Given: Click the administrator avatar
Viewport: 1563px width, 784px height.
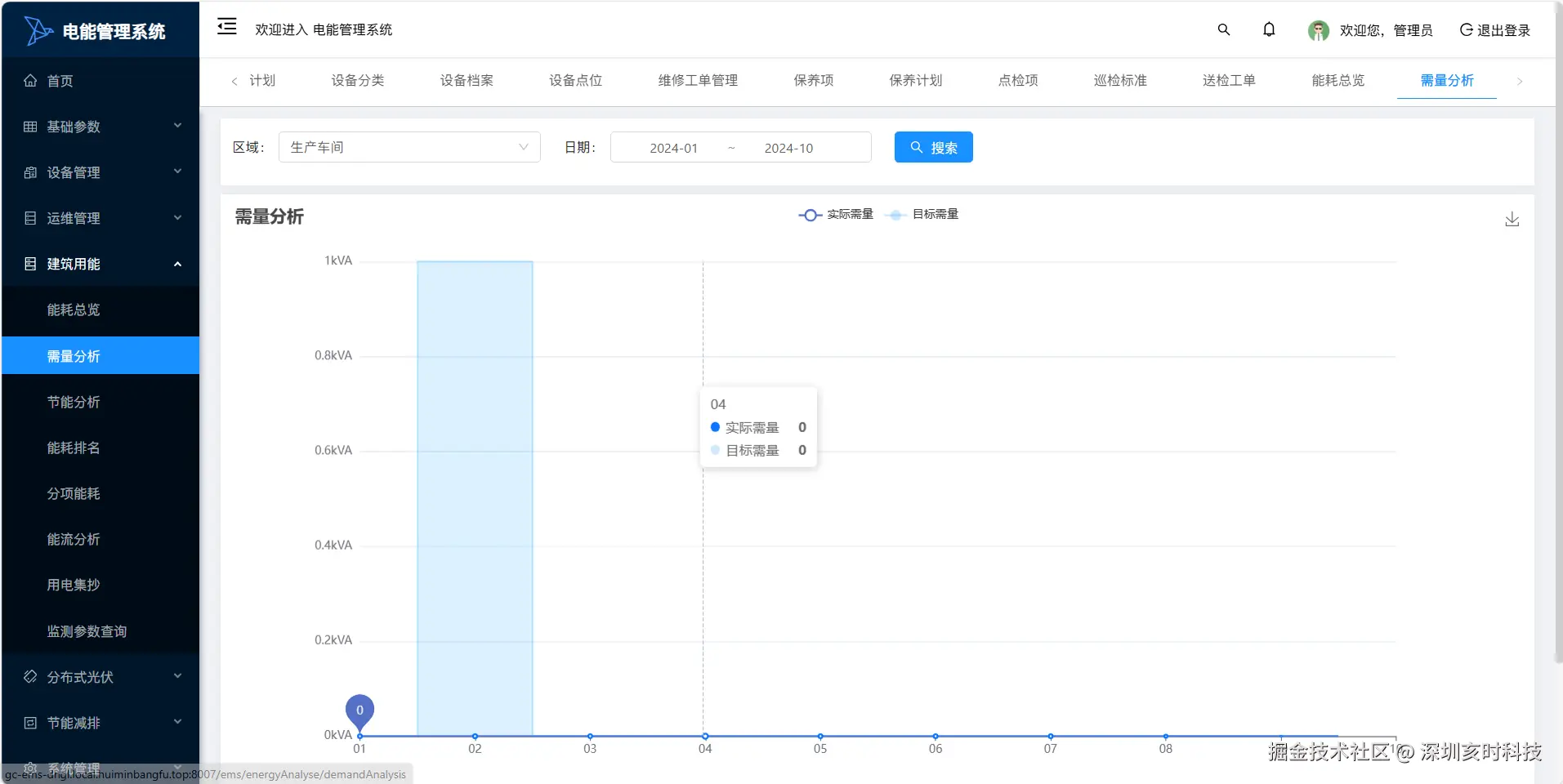Looking at the screenshot, I should pyautogui.click(x=1318, y=30).
